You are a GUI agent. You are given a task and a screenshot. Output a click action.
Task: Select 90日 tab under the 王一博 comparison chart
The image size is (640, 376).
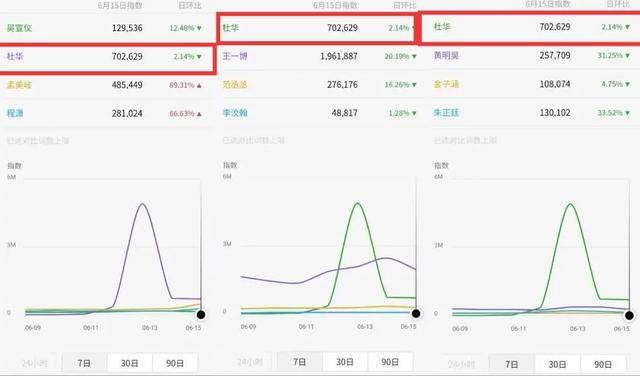point(390,362)
